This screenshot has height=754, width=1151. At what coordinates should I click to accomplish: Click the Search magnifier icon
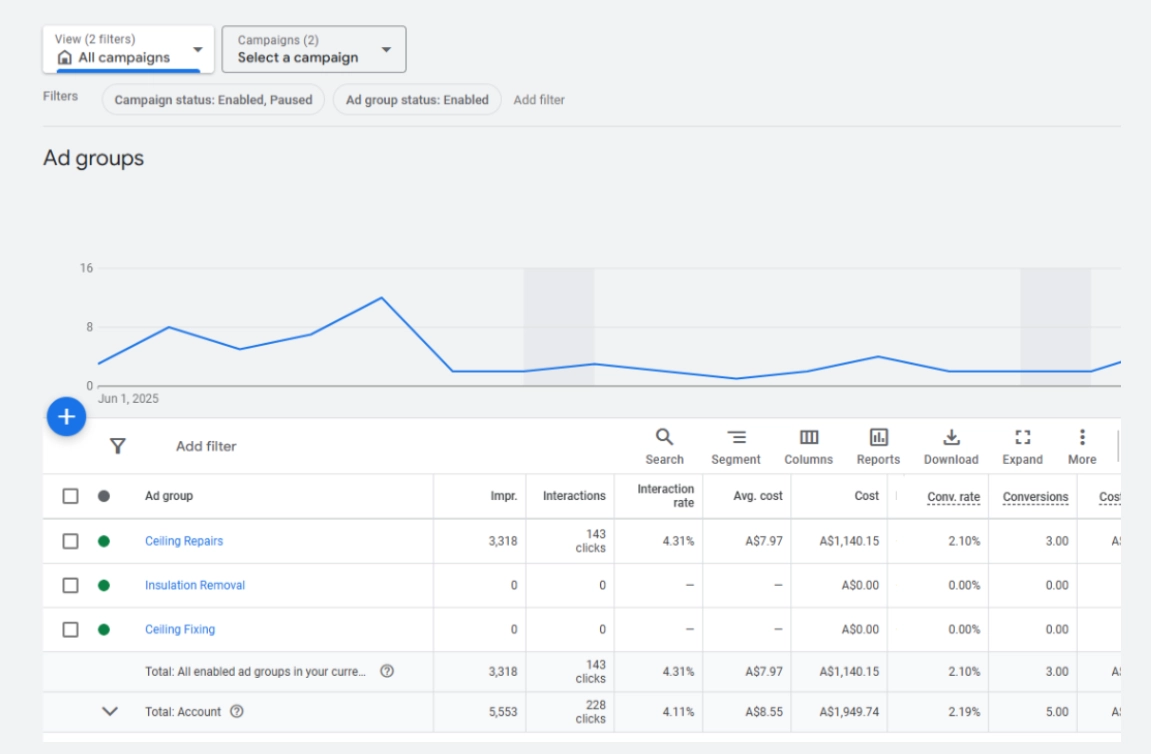664,438
